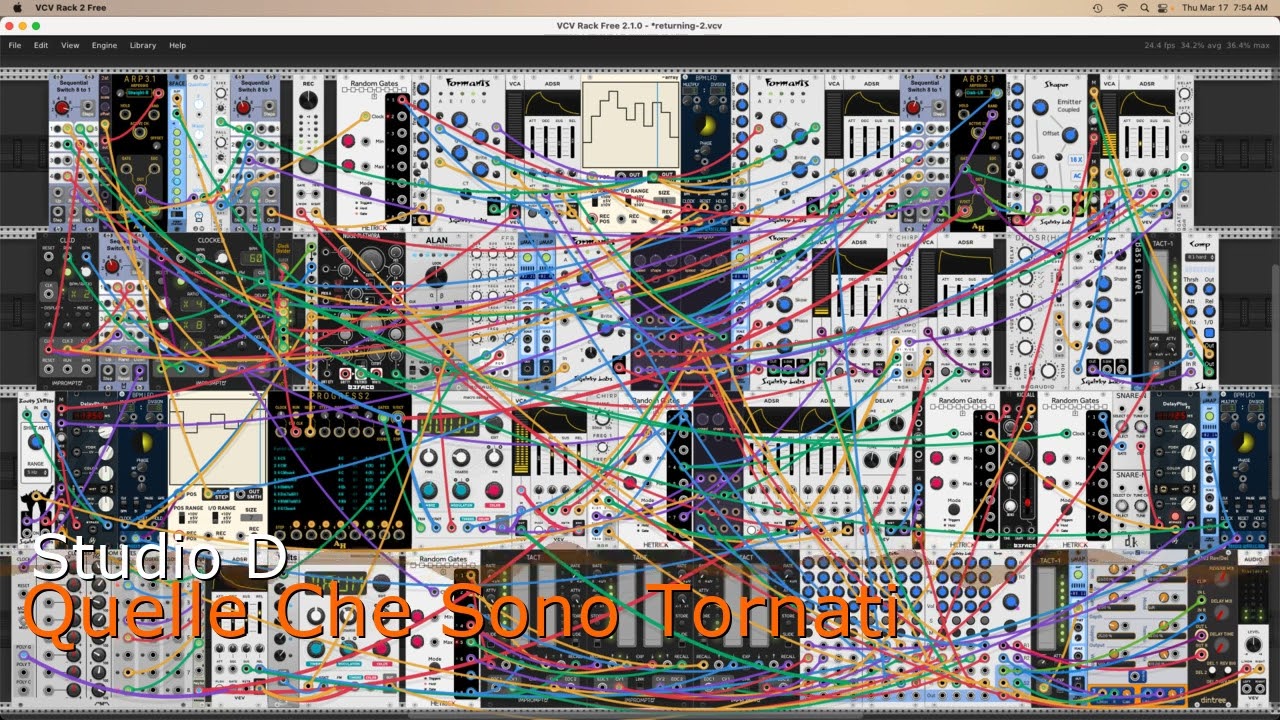Open the File menu
Viewport: 1280px width, 720px height.
coord(15,45)
